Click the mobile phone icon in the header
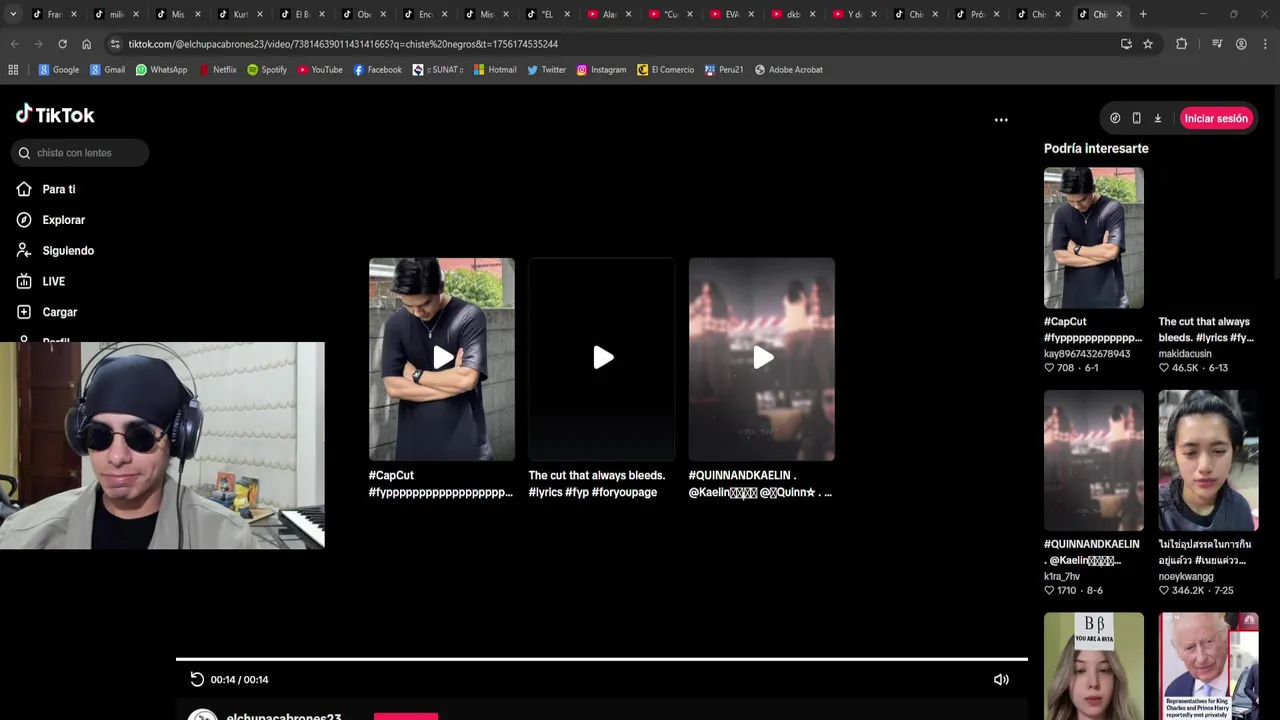Image resolution: width=1280 pixels, height=720 pixels. click(1136, 118)
